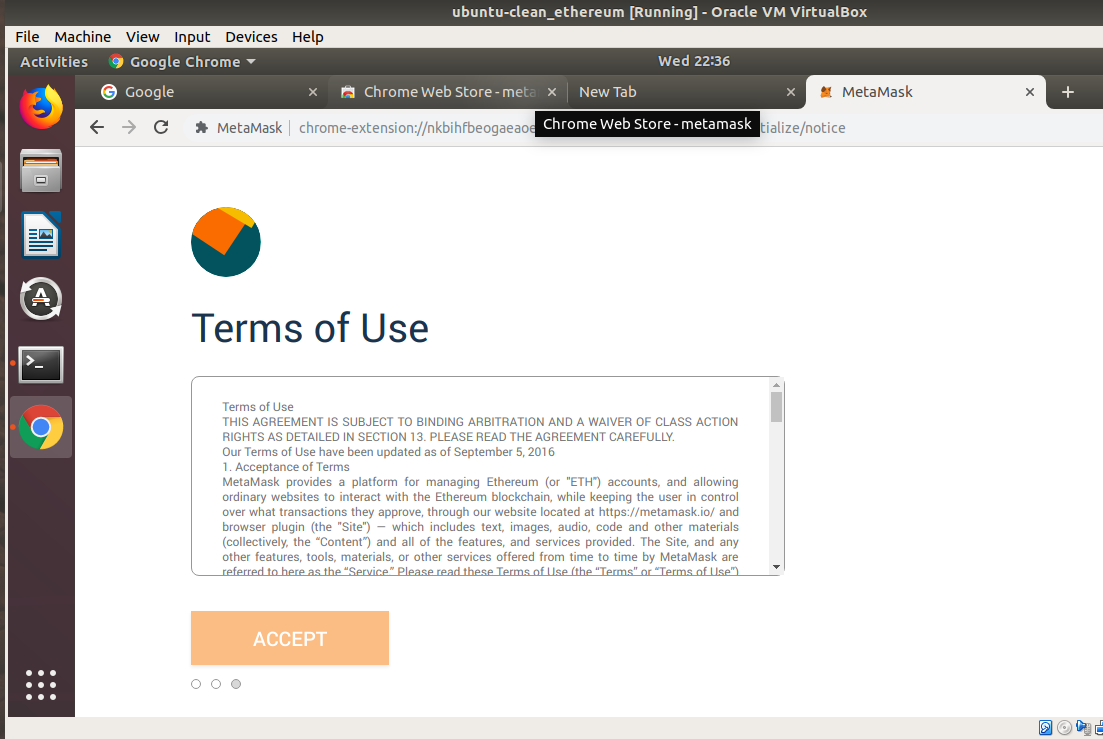Open the Google Chrome menu in the top bar
Viewport: 1103px width, 739px height.
coord(181,61)
